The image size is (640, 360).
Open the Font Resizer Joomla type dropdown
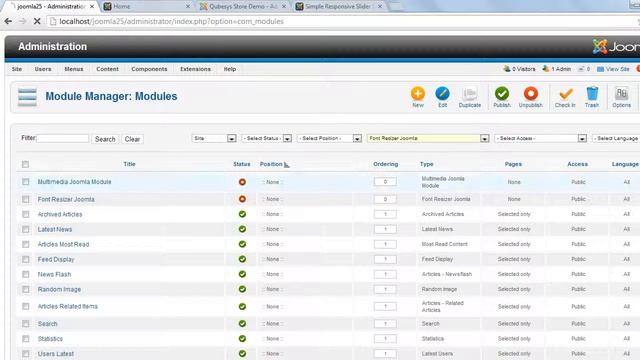click(428, 138)
